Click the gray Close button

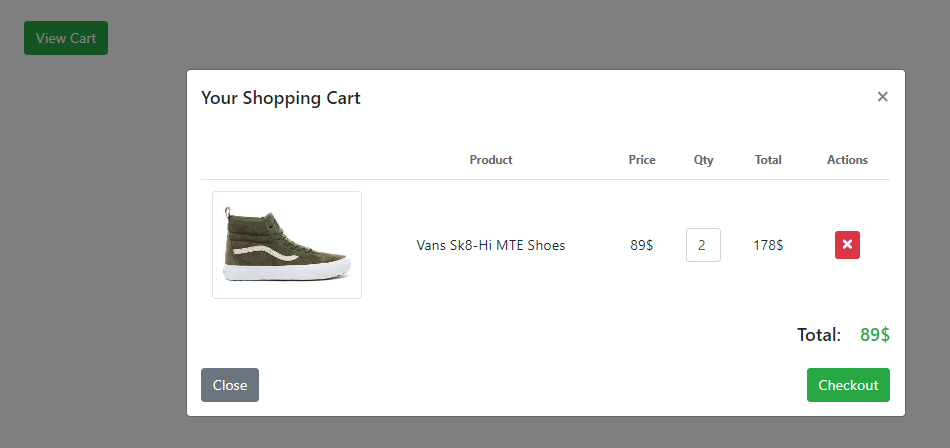230,385
